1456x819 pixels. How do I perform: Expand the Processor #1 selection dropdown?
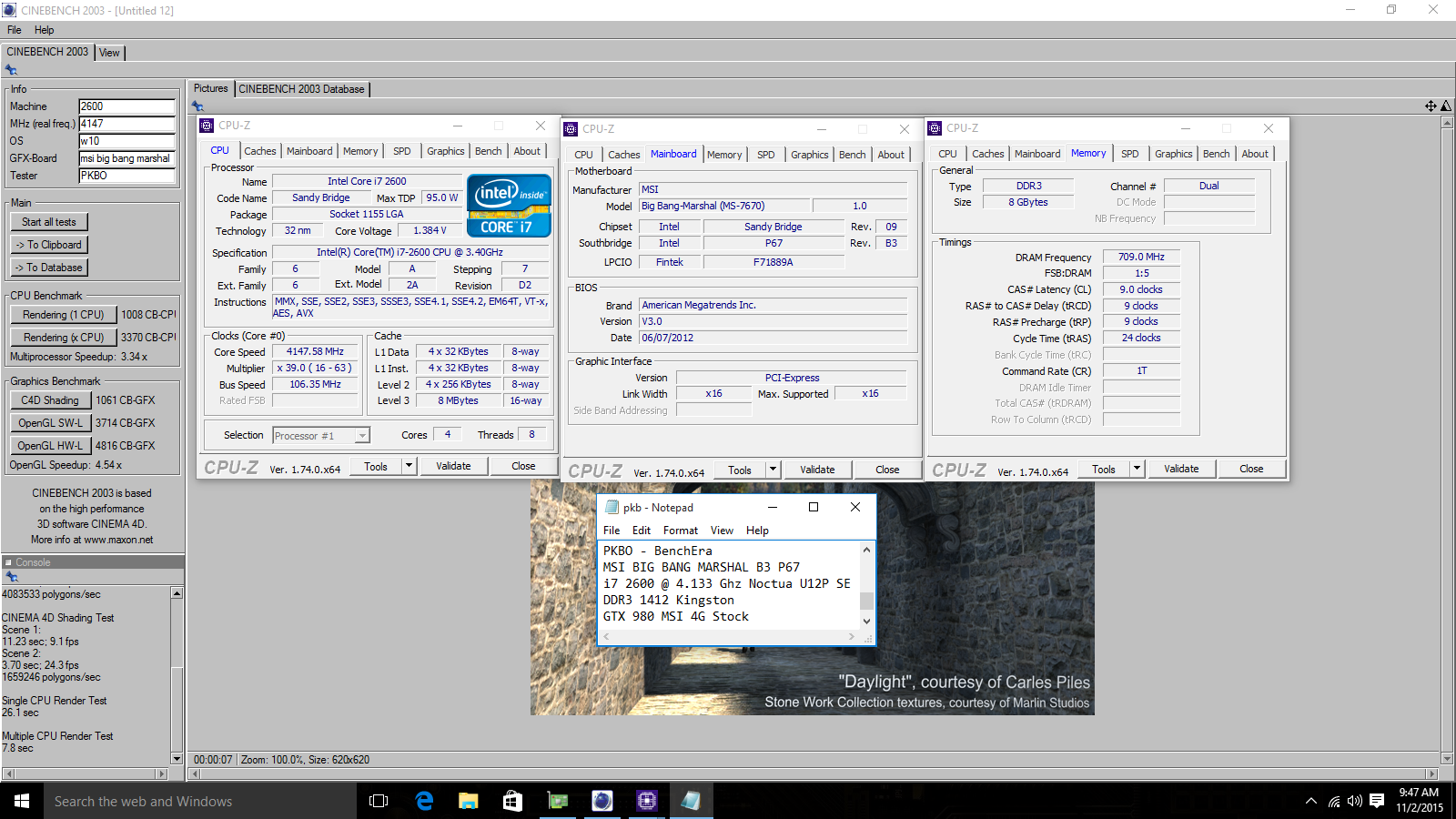362,436
